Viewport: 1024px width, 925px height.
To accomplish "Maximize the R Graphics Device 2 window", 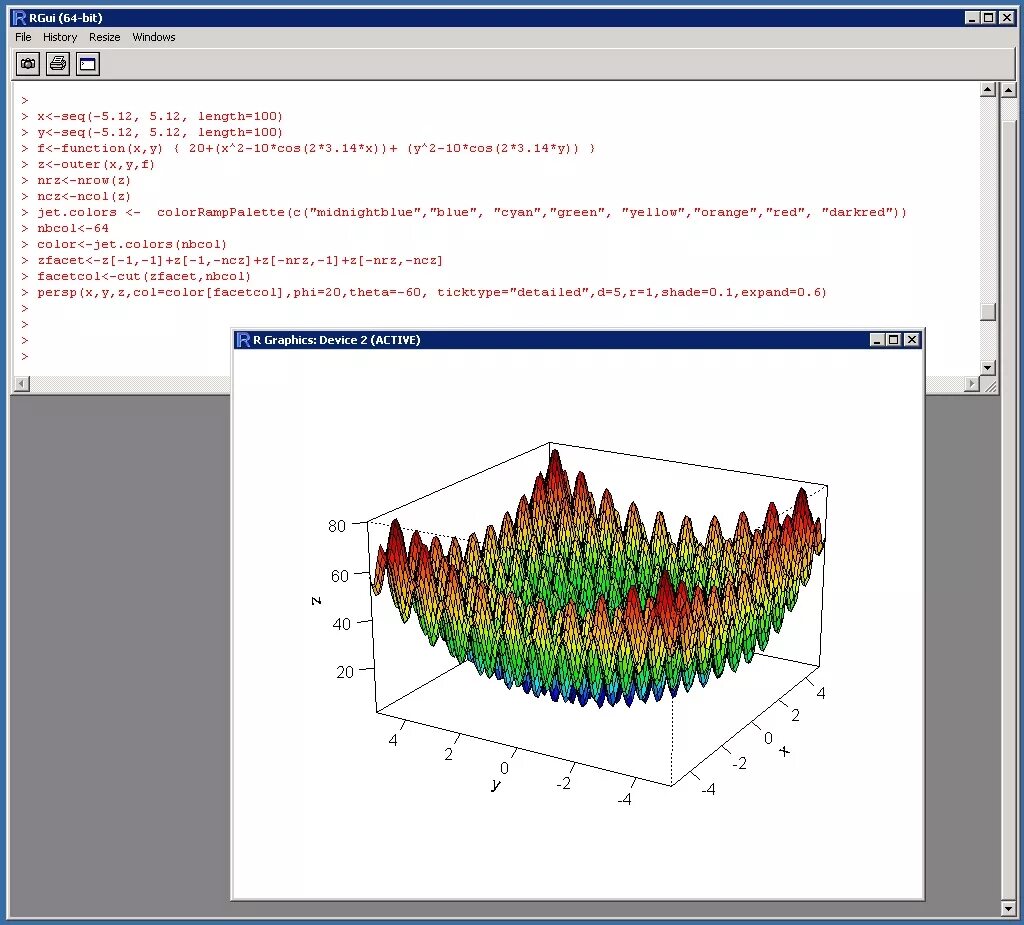I will (894, 340).
